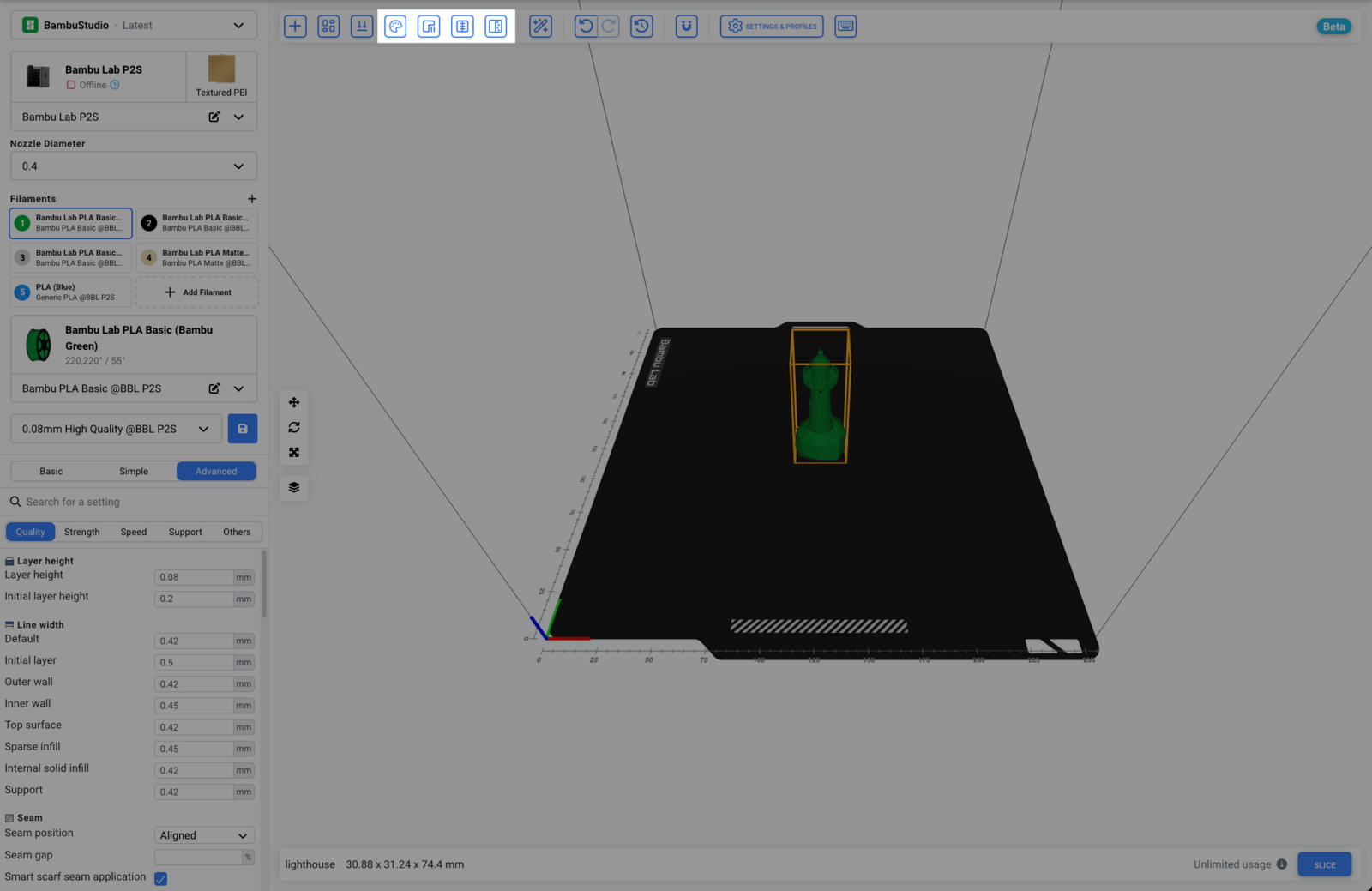Click the support painting toolbar icon
The image size is (1372, 891).
(429, 27)
